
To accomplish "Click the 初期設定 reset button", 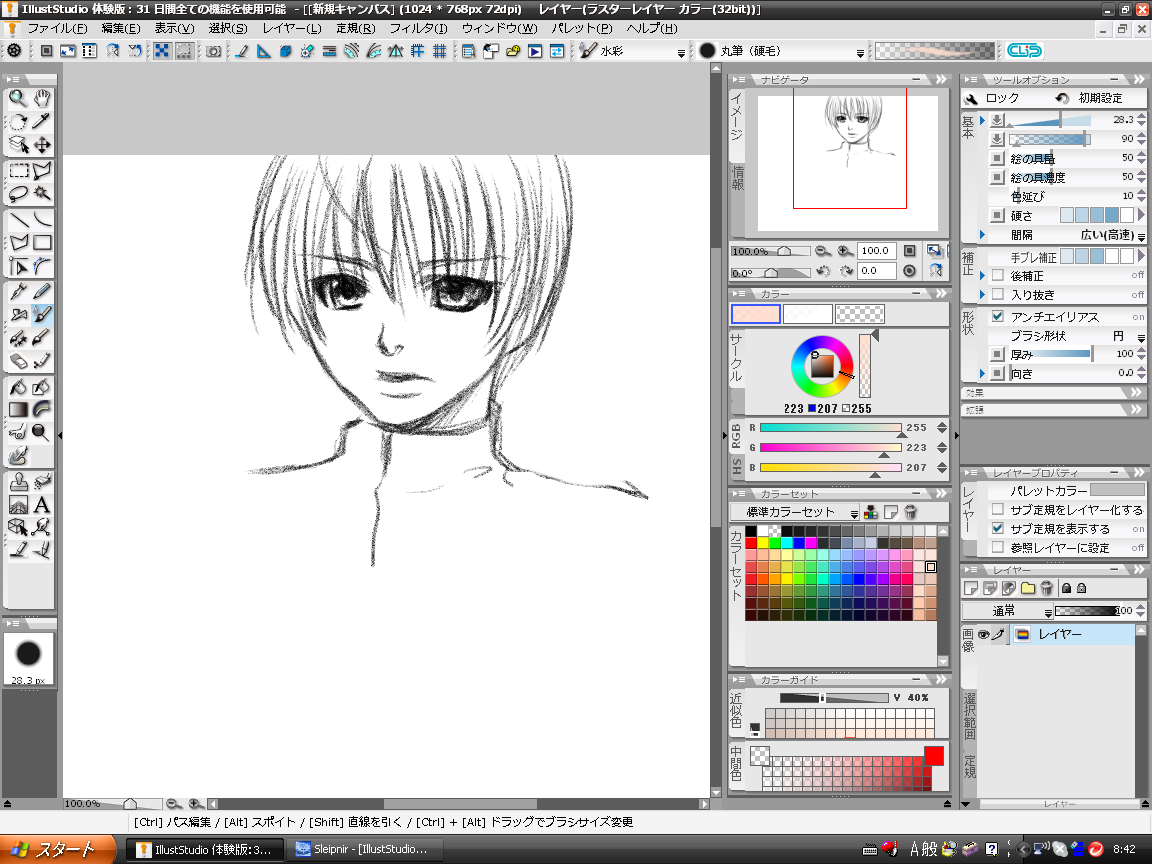I will click(x=1090, y=98).
